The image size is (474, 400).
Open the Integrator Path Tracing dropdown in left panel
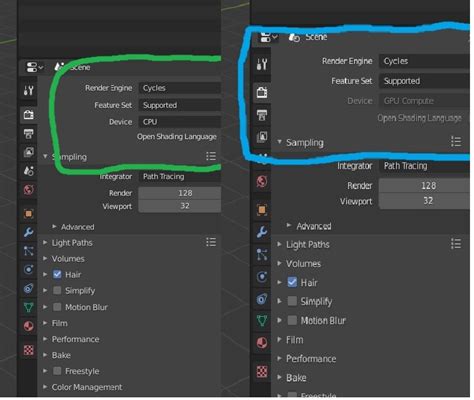coord(180,176)
